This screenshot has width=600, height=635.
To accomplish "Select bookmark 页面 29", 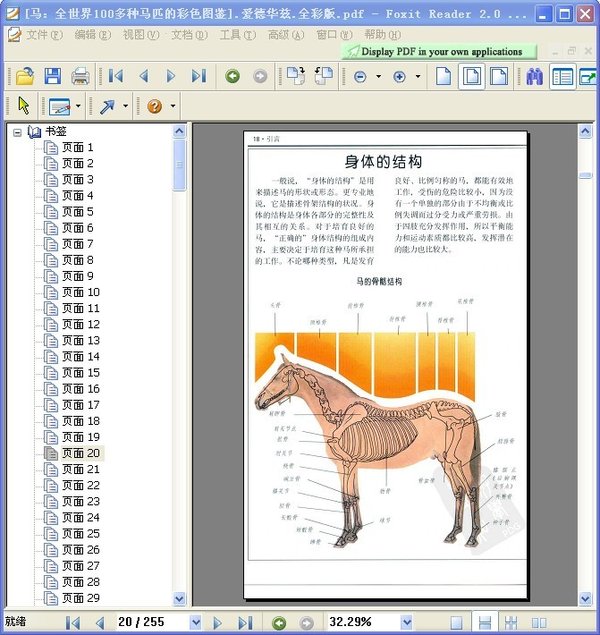I will pyautogui.click(x=81, y=598).
